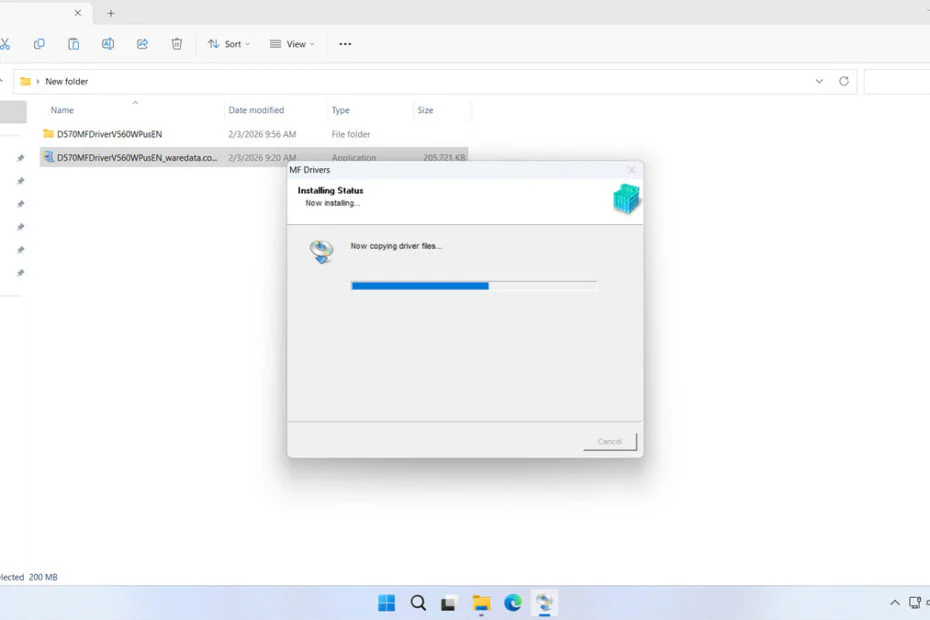Click the Rename icon in toolbar

tap(108, 44)
